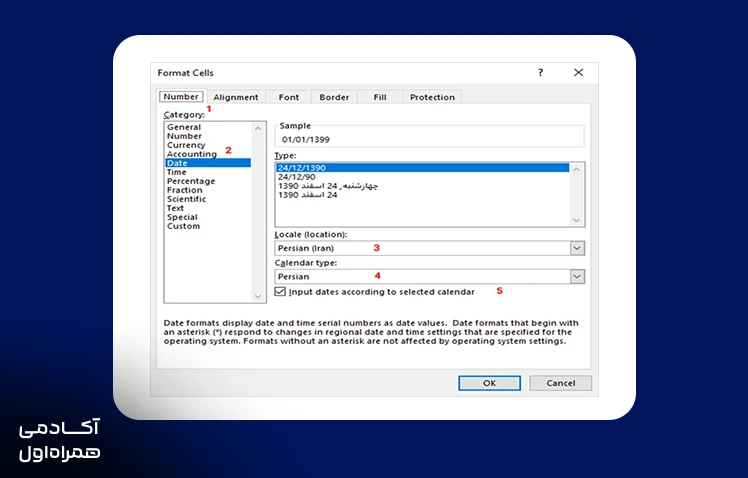Screen dimensions: 748x478
Task: Confirm with the OK button
Action: tap(489, 383)
